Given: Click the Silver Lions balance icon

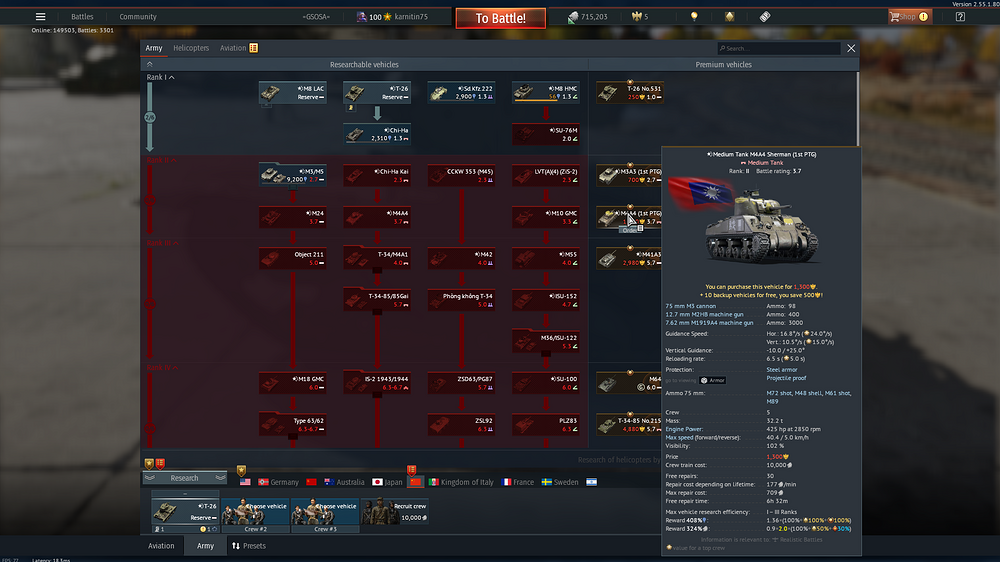Looking at the screenshot, I should coord(572,17).
